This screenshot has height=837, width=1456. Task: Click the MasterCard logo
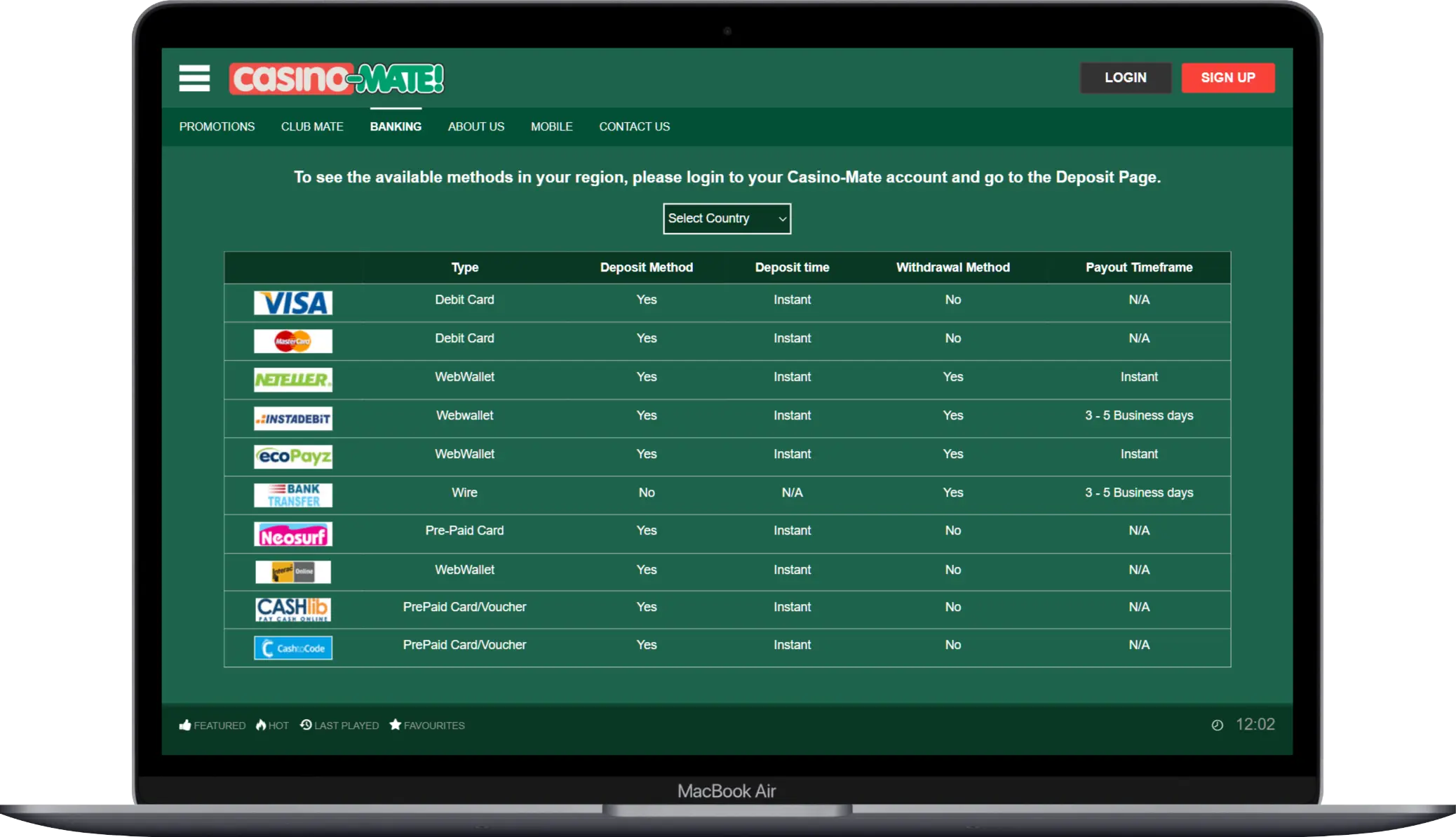tap(293, 342)
